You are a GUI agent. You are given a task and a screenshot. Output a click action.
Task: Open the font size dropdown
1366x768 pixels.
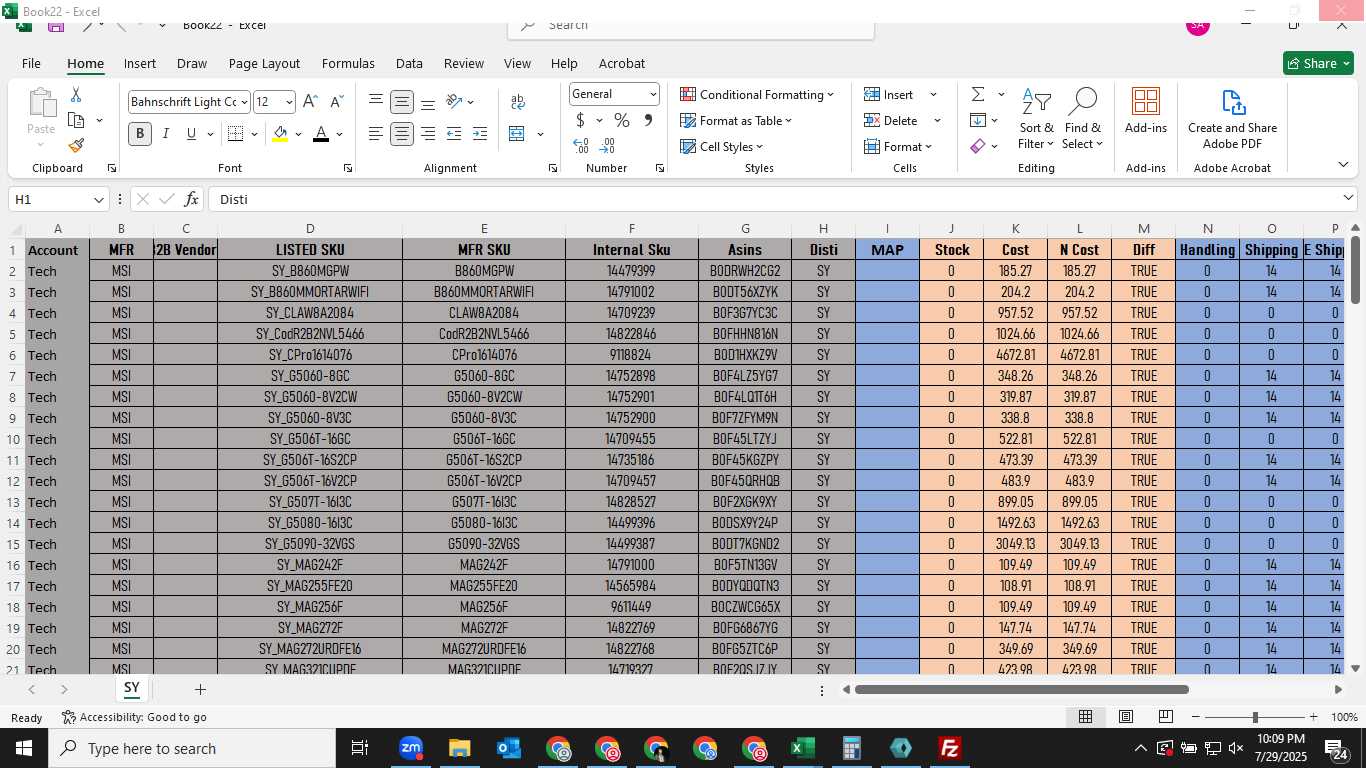click(289, 102)
